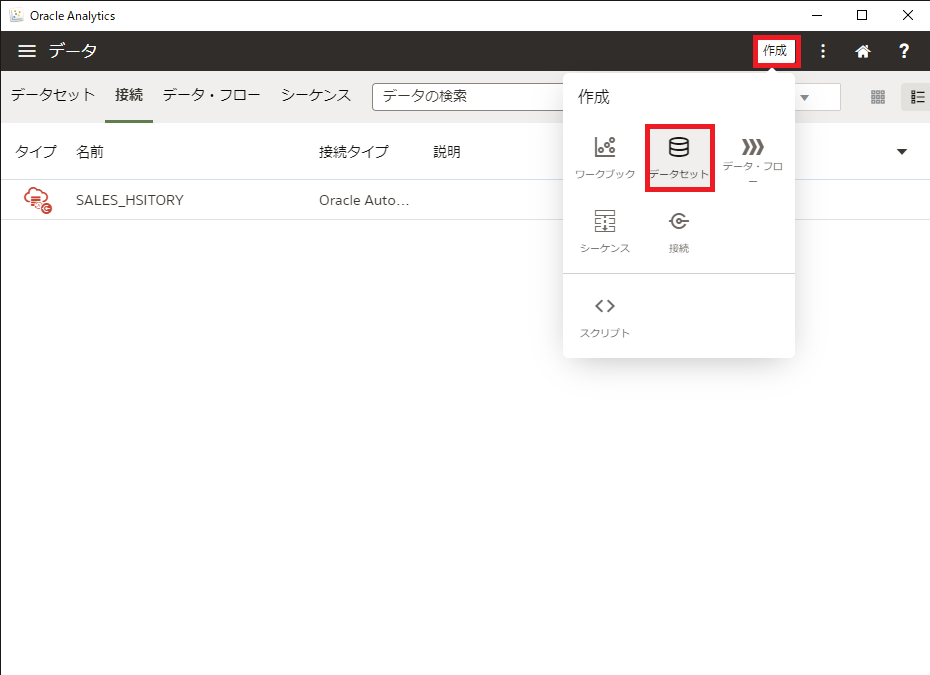Switch to grid view layout
Screen dimensions: 930x675
[x=878, y=97]
